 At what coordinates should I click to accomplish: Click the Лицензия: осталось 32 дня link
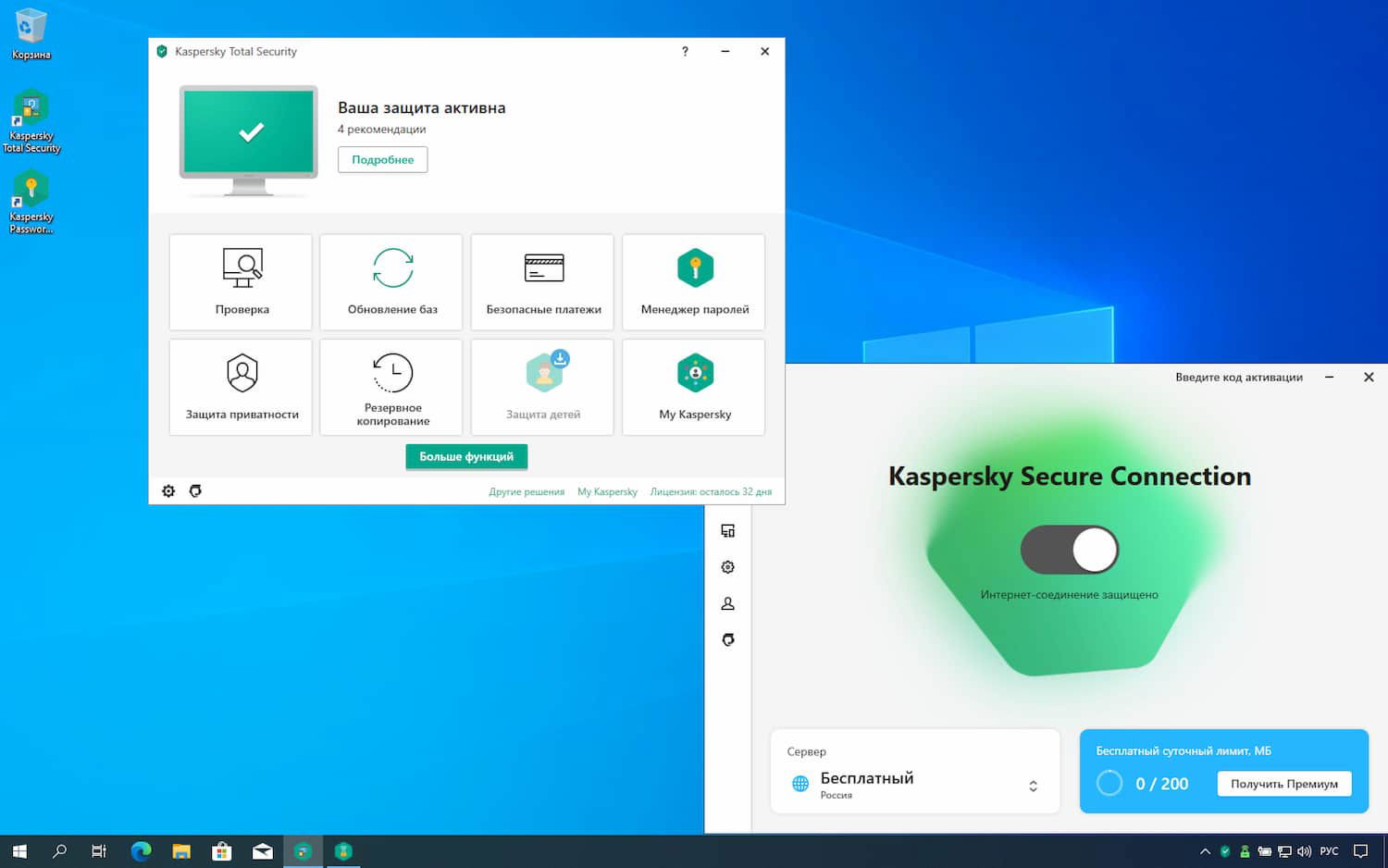pyautogui.click(x=711, y=492)
